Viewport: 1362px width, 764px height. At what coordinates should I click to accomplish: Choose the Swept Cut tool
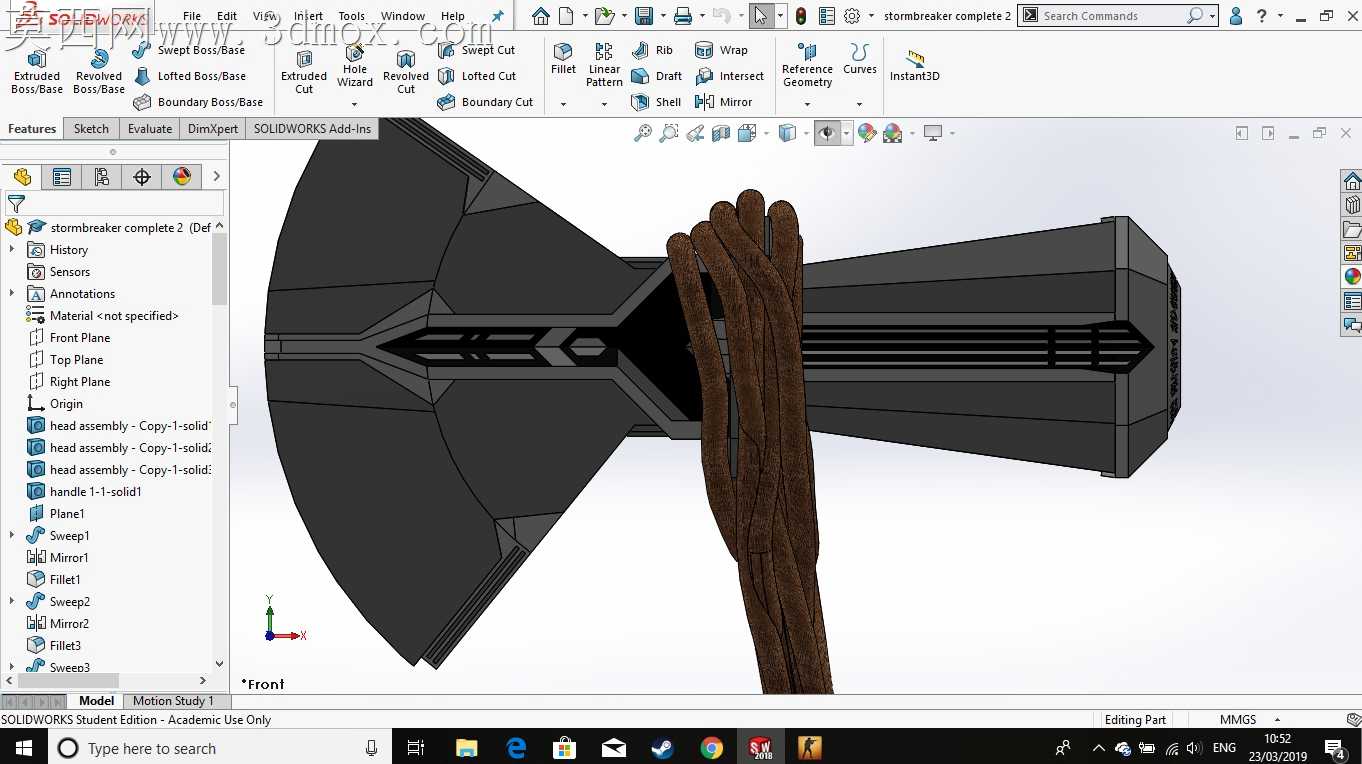click(476, 50)
